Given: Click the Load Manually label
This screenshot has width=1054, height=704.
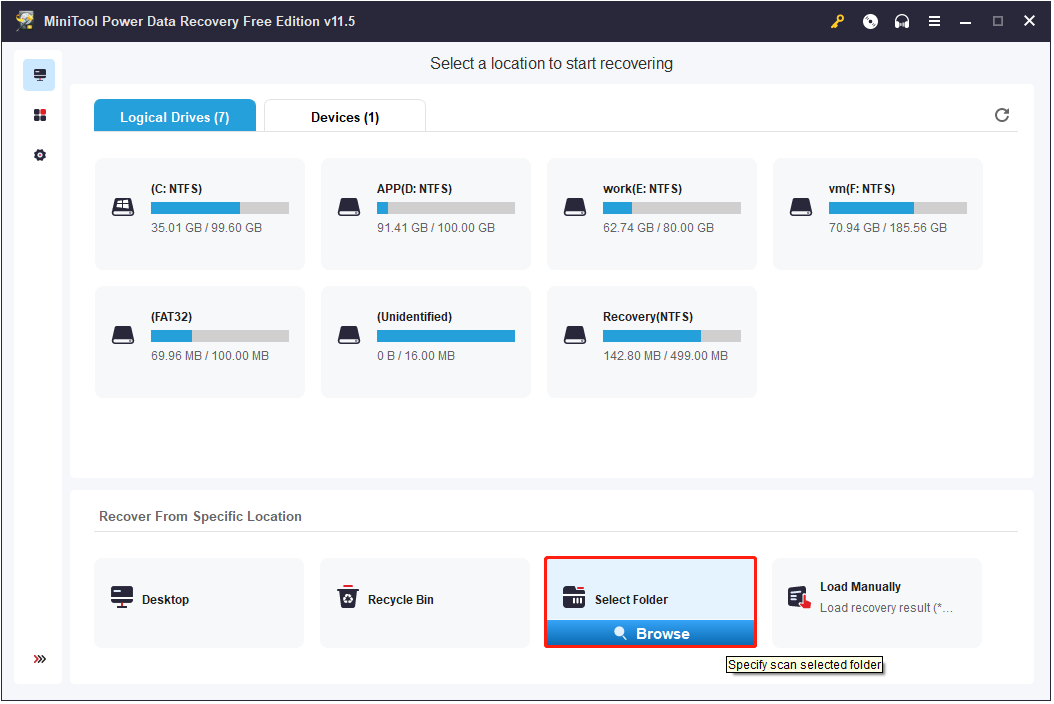Looking at the screenshot, I should (x=860, y=587).
